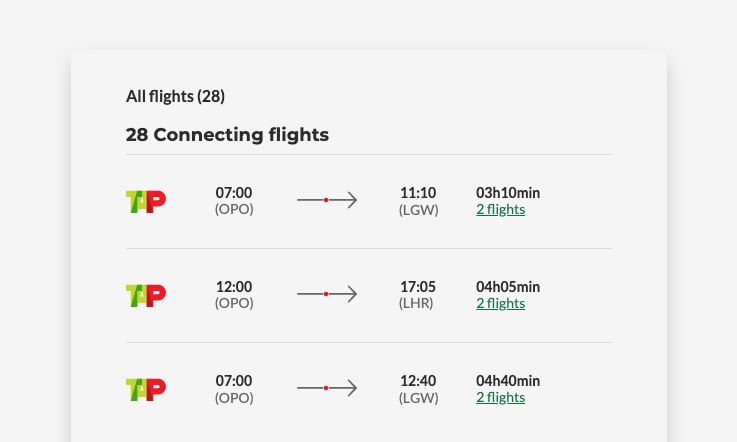The width and height of the screenshot is (737, 442).
Task: Click the 12:00 OPO departure time
Action: pos(234,287)
